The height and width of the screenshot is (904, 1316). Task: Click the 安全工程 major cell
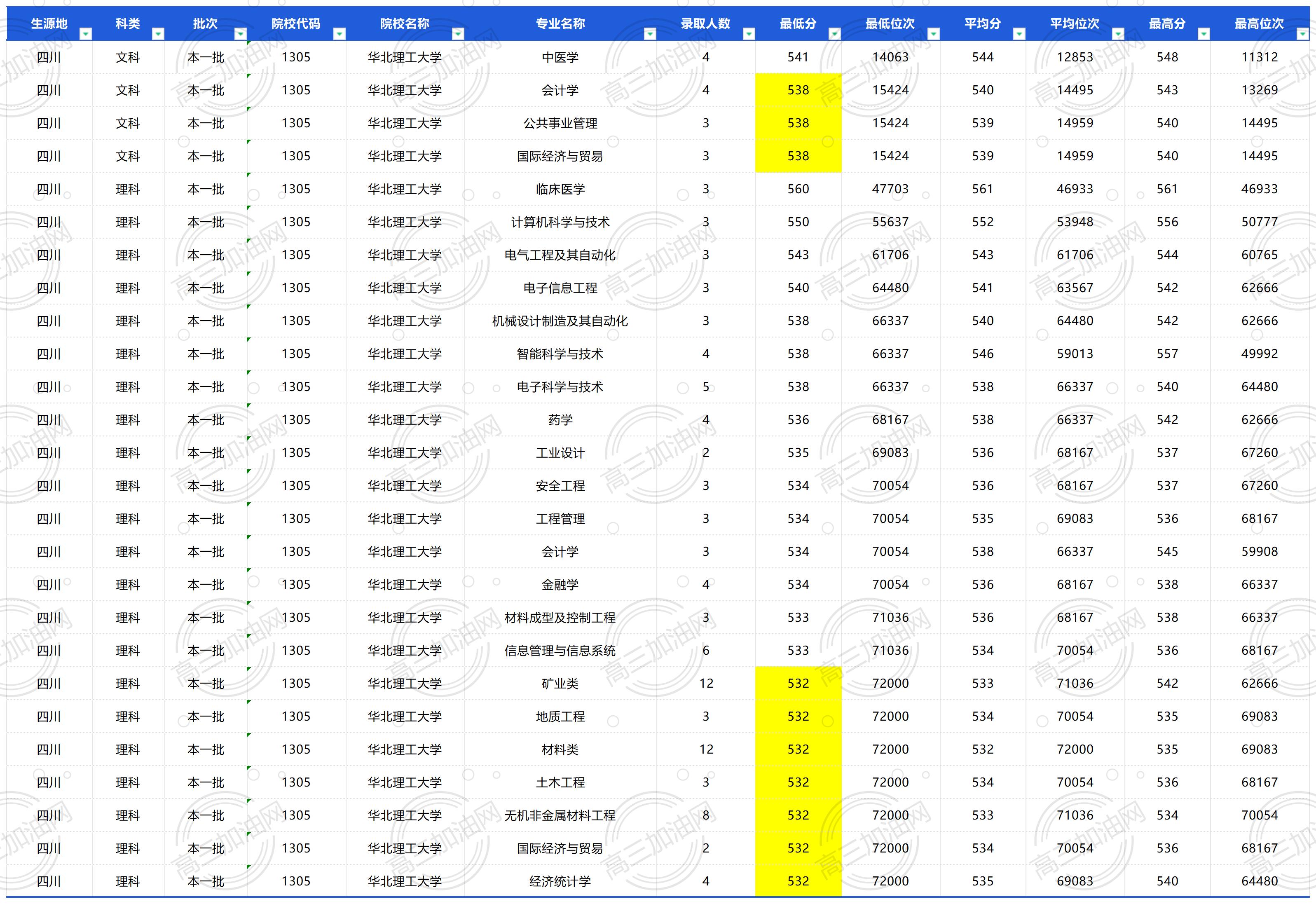click(x=560, y=485)
